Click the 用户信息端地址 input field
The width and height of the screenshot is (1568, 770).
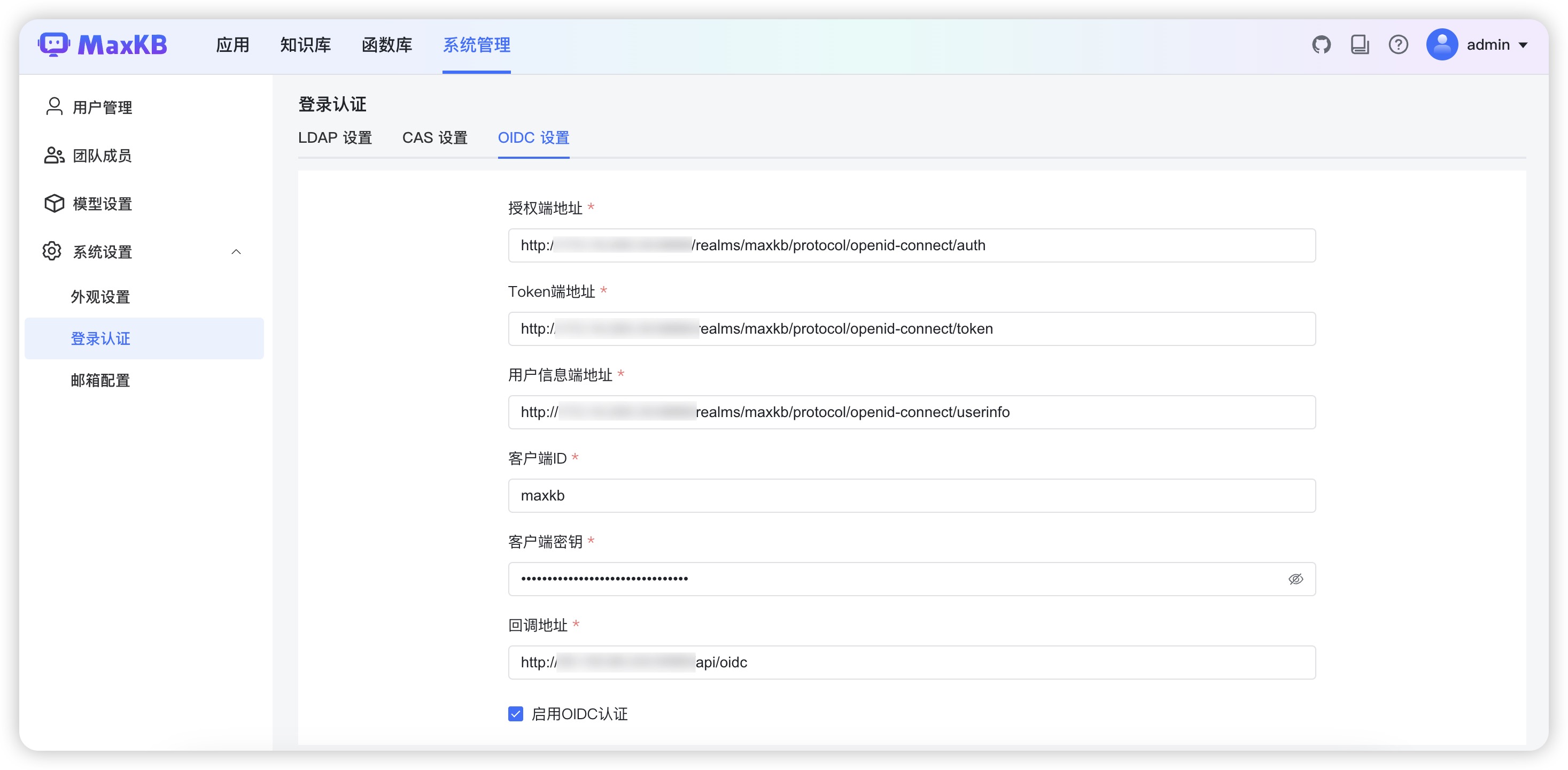[x=912, y=412]
